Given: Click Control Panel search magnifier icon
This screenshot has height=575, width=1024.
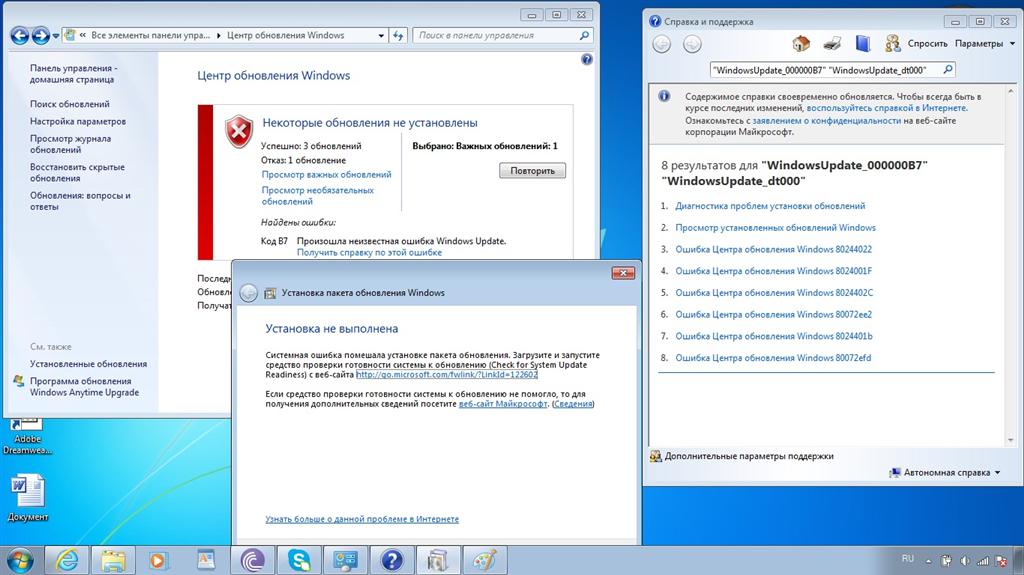Looking at the screenshot, I should click(584, 35).
